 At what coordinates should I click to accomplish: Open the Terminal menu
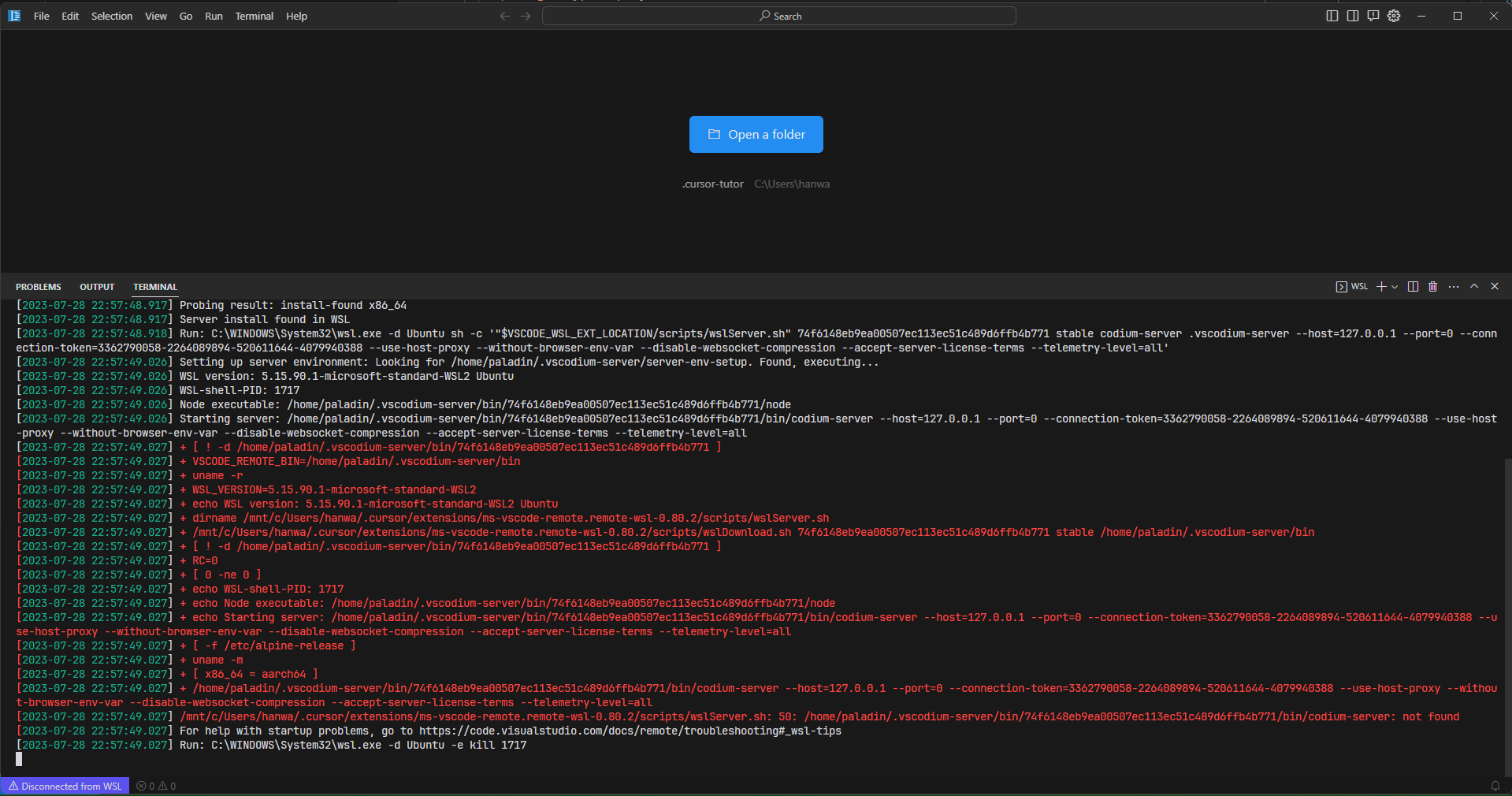click(254, 16)
